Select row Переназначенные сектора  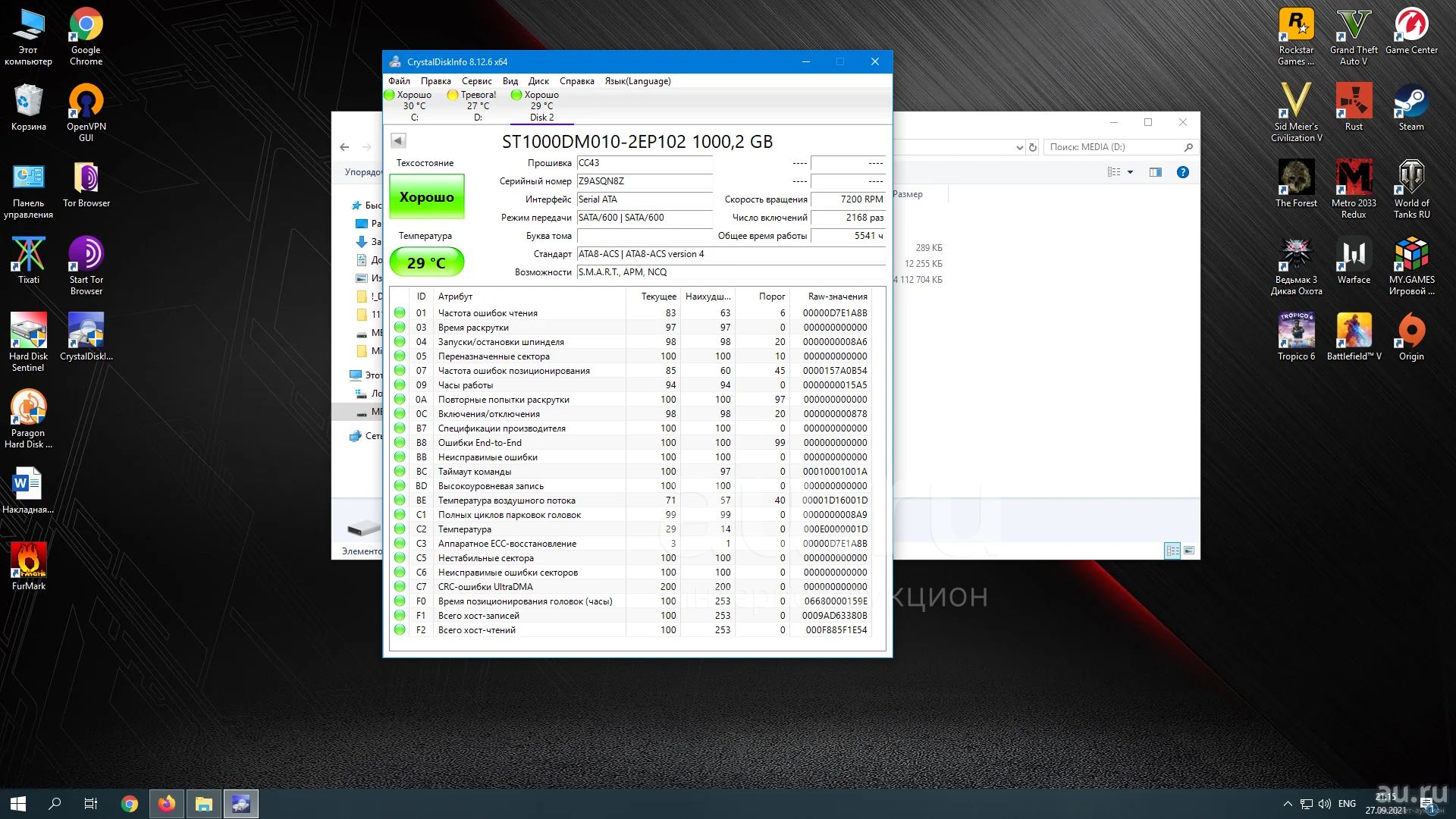point(630,356)
